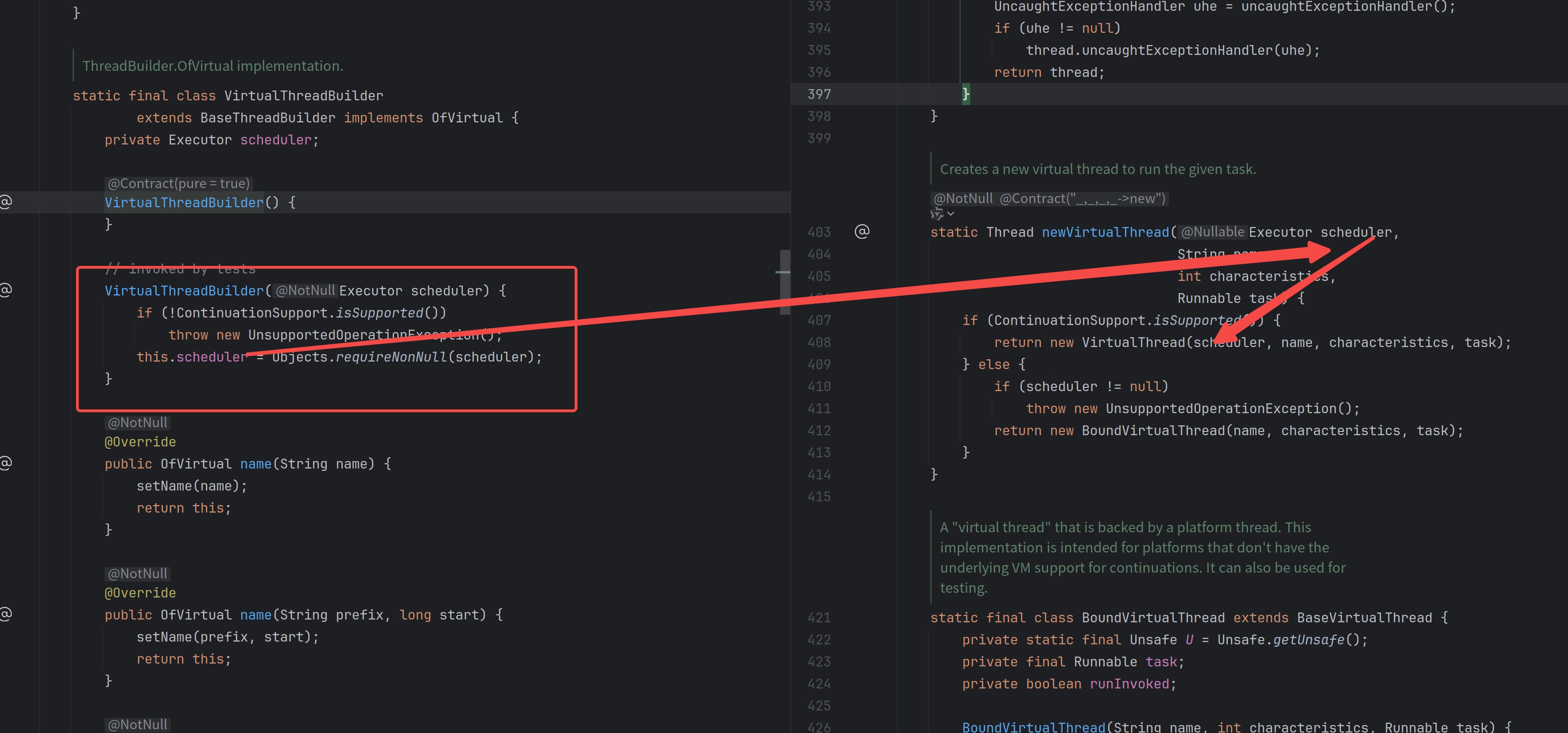Click the second @Override annotation

point(140,592)
